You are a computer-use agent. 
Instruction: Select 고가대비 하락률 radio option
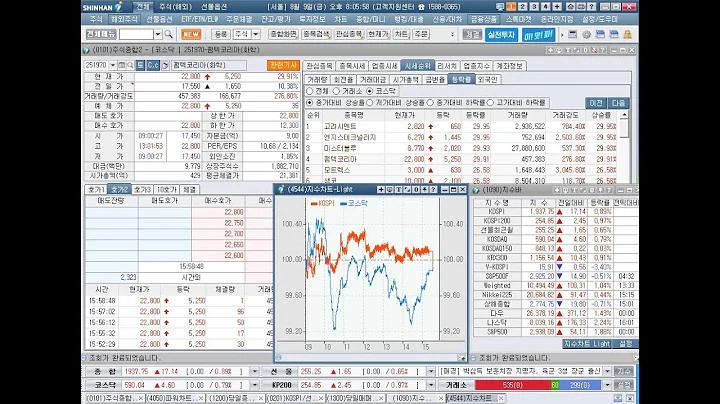490,103
